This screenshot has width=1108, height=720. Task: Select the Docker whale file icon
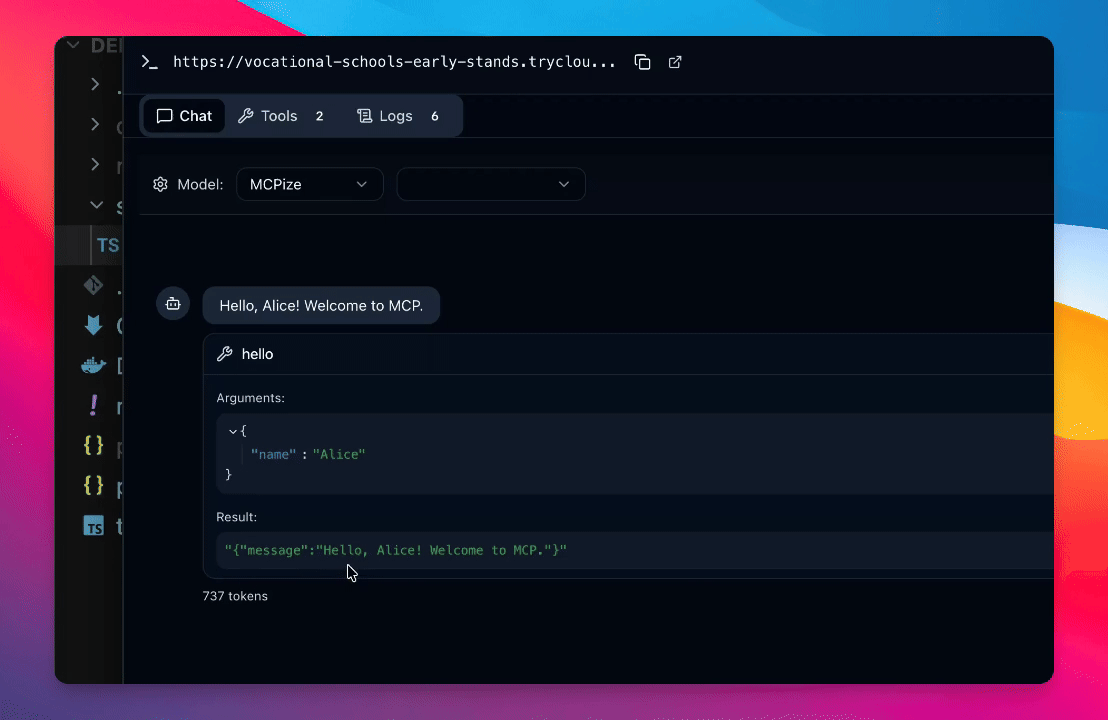93,365
